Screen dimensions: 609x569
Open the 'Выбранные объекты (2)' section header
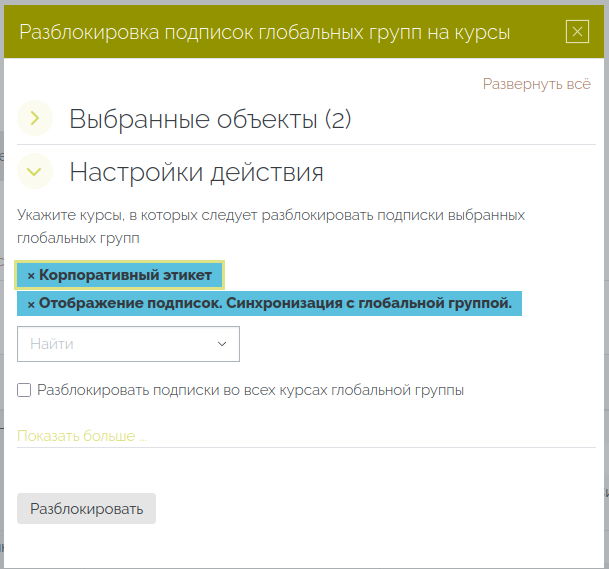pyautogui.click(x=210, y=120)
